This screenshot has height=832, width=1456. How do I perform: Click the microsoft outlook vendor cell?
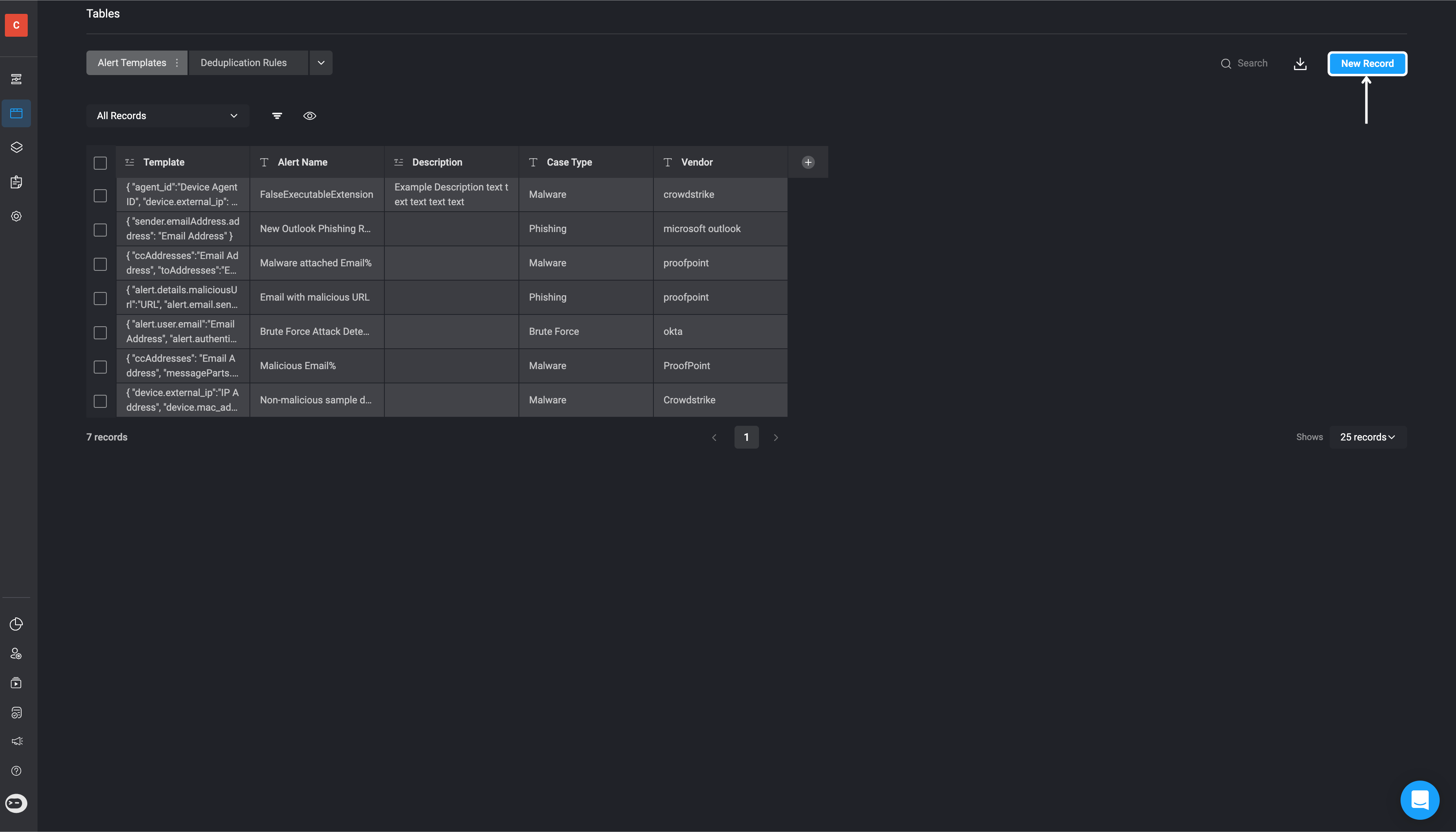pyautogui.click(x=721, y=229)
